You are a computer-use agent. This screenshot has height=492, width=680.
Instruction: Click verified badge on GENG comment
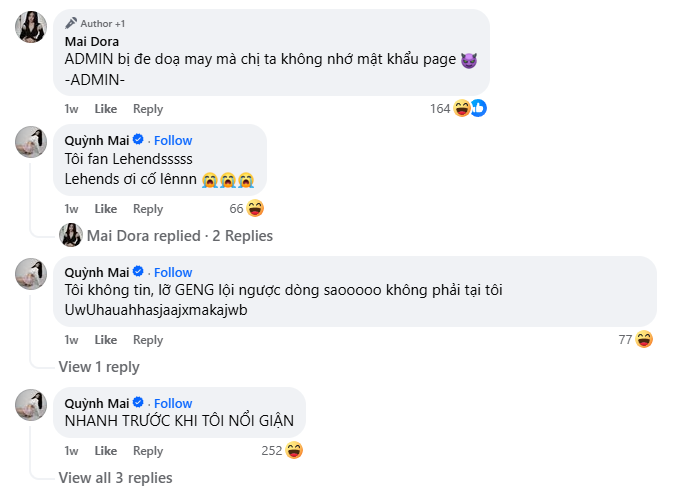tap(139, 272)
